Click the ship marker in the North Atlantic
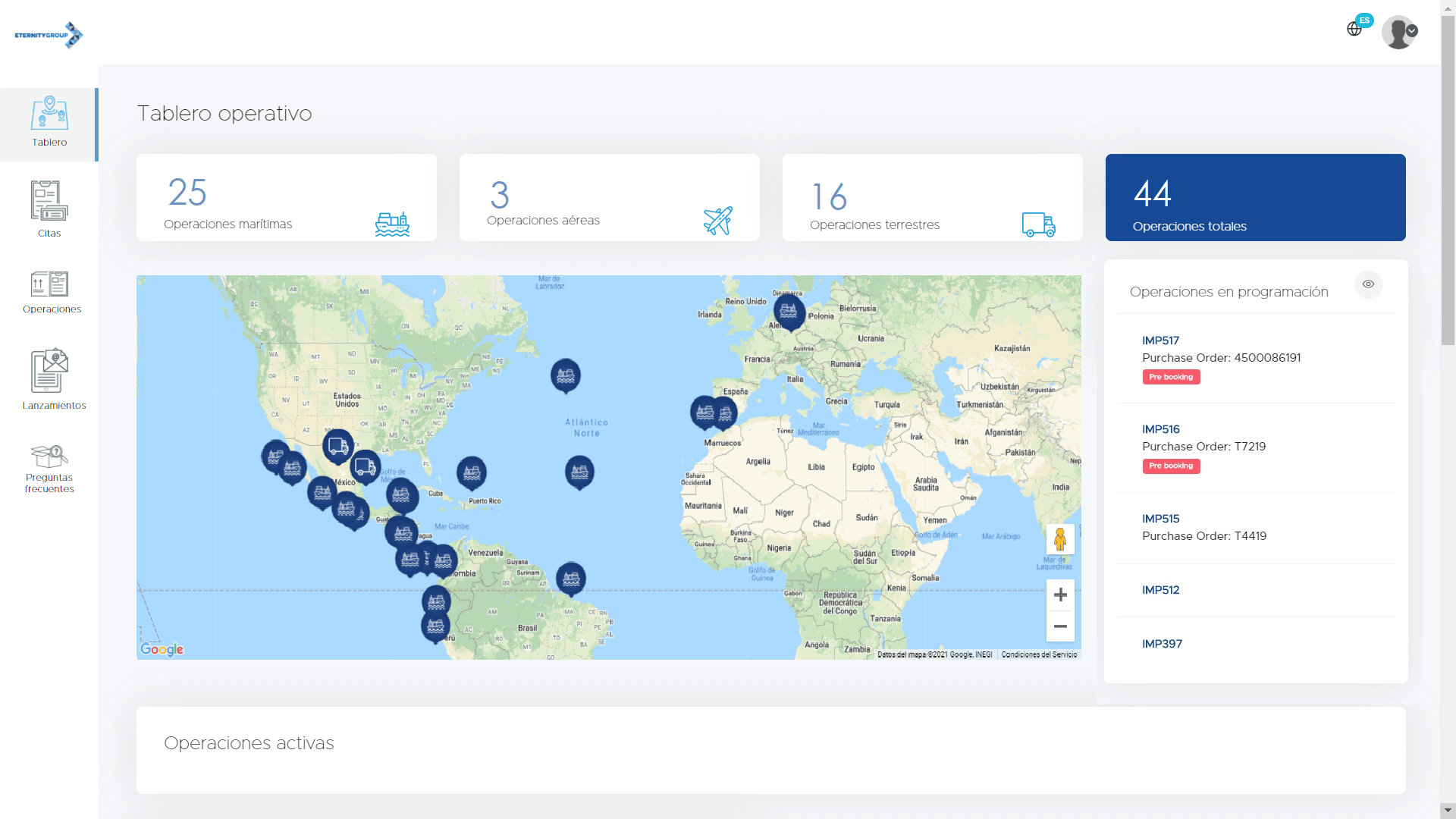 565,375
